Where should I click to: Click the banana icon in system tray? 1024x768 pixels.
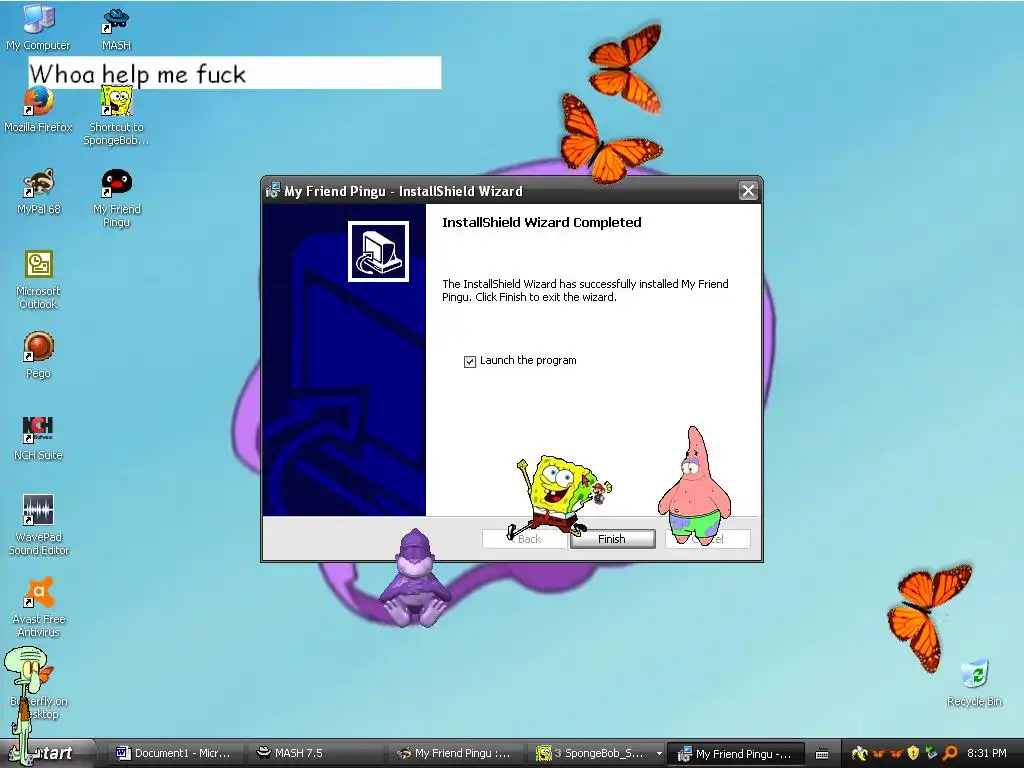click(860, 753)
